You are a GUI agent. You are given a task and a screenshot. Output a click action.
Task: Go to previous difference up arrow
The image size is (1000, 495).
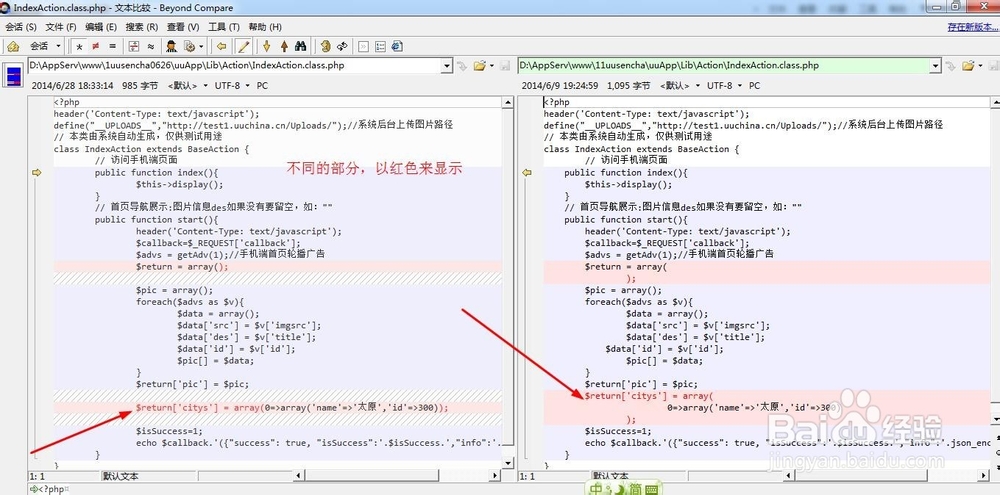pyautogui.click(x=284, y=46)
